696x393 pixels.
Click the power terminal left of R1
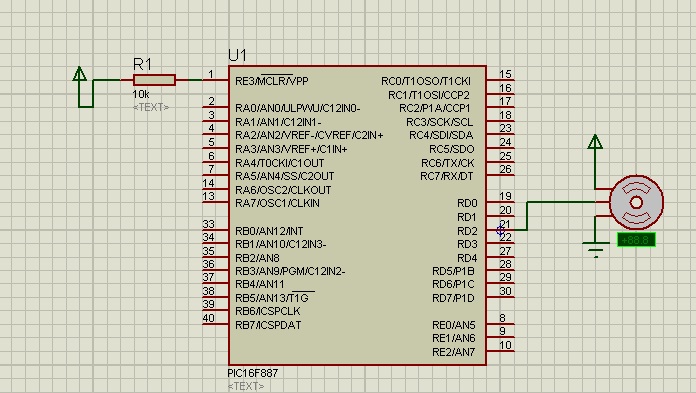tap(79, 74)
